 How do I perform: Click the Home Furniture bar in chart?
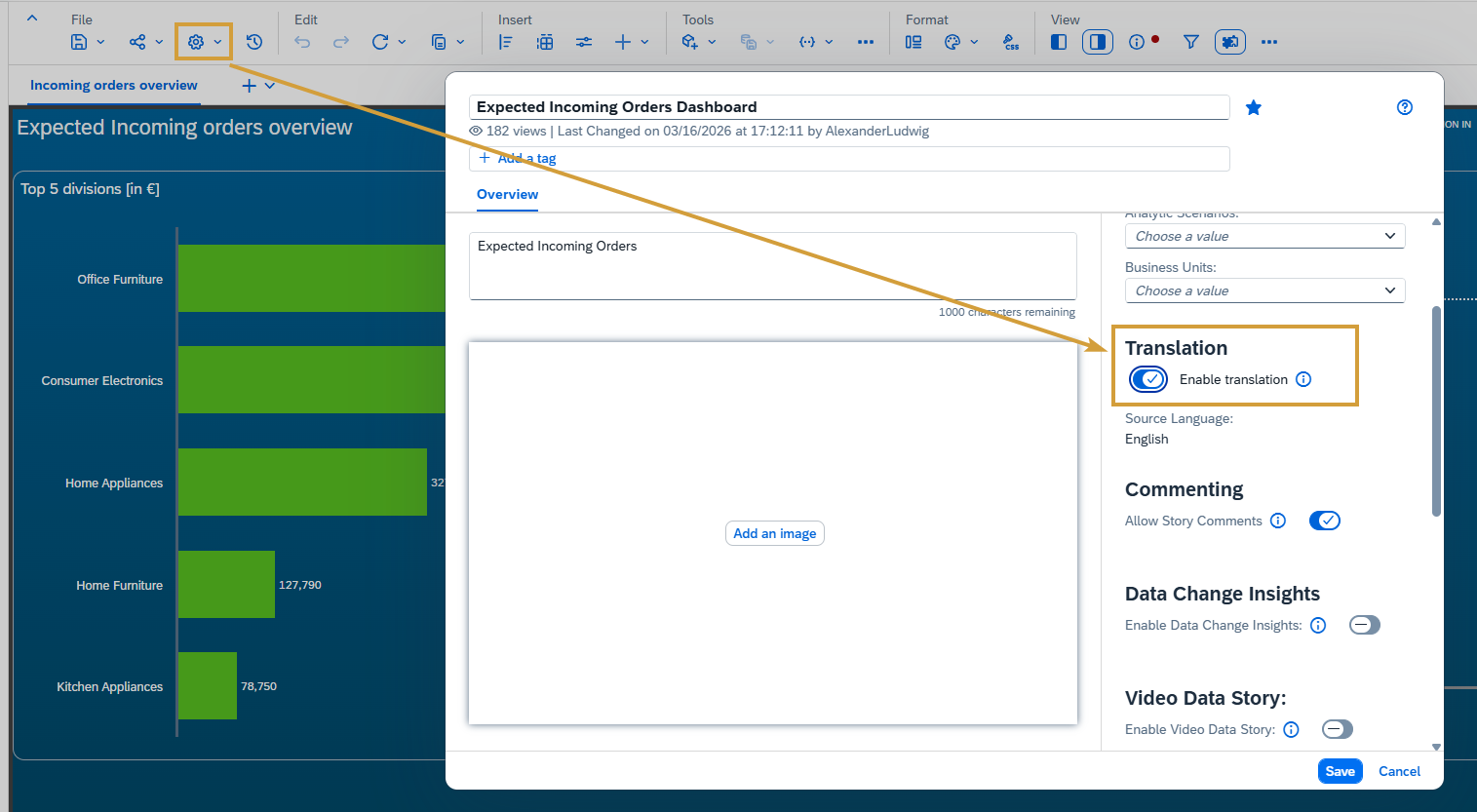pyautogui.click(x=226, y=585)
